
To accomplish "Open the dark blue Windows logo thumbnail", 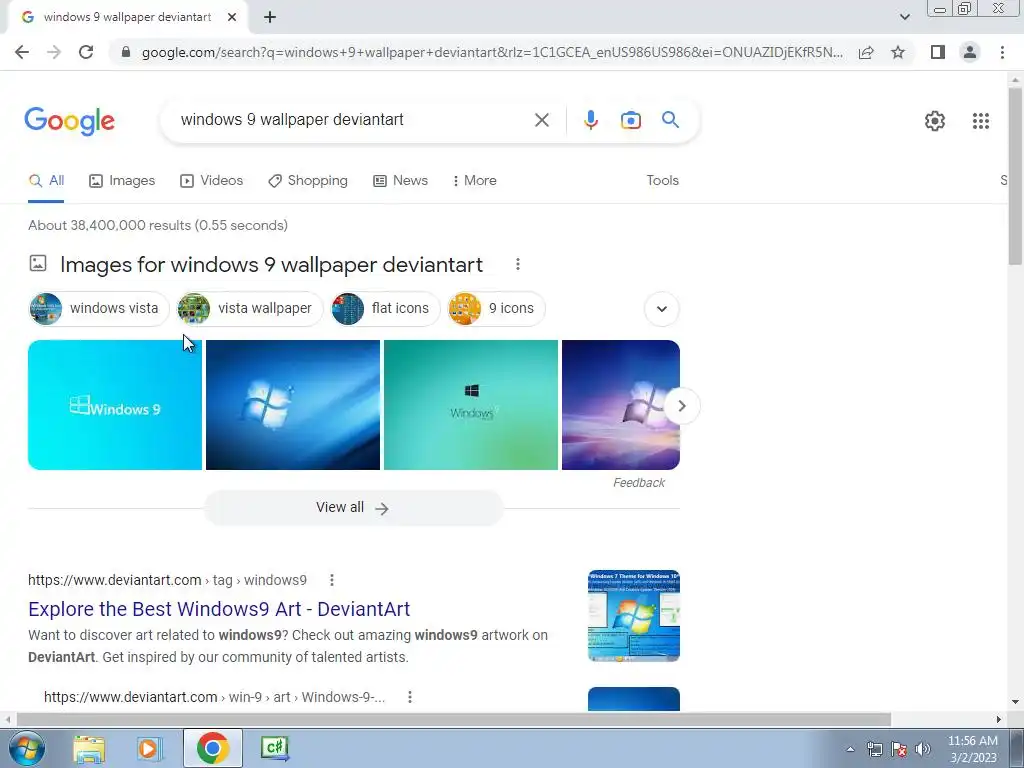I will point(293,405).
